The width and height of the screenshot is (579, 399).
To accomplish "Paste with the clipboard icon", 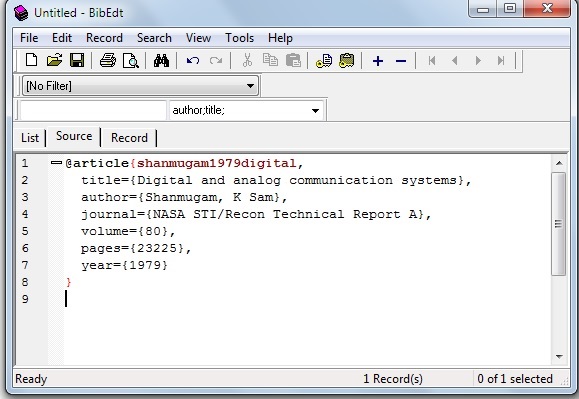I will click(293, 60).
